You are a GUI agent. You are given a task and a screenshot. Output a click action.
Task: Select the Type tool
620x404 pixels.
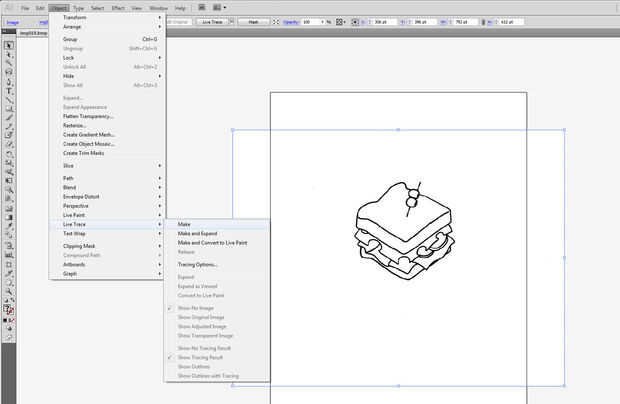click(9, 91)
